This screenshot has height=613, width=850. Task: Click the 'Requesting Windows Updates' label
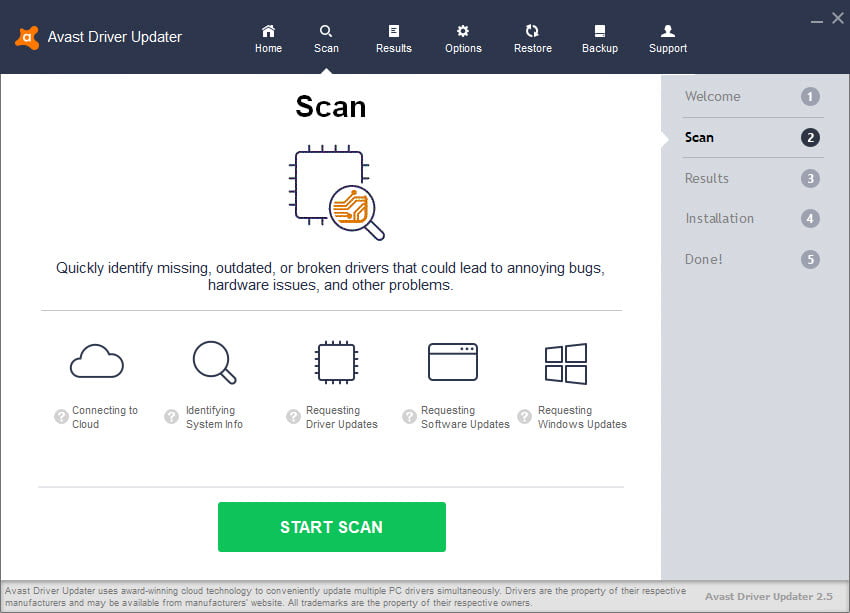point(582,417)
